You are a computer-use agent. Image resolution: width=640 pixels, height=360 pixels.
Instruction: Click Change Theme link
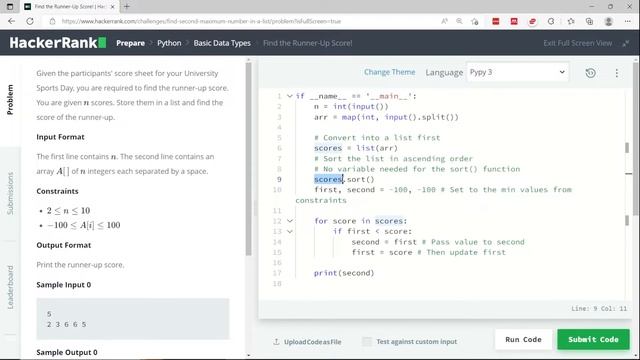389,72
